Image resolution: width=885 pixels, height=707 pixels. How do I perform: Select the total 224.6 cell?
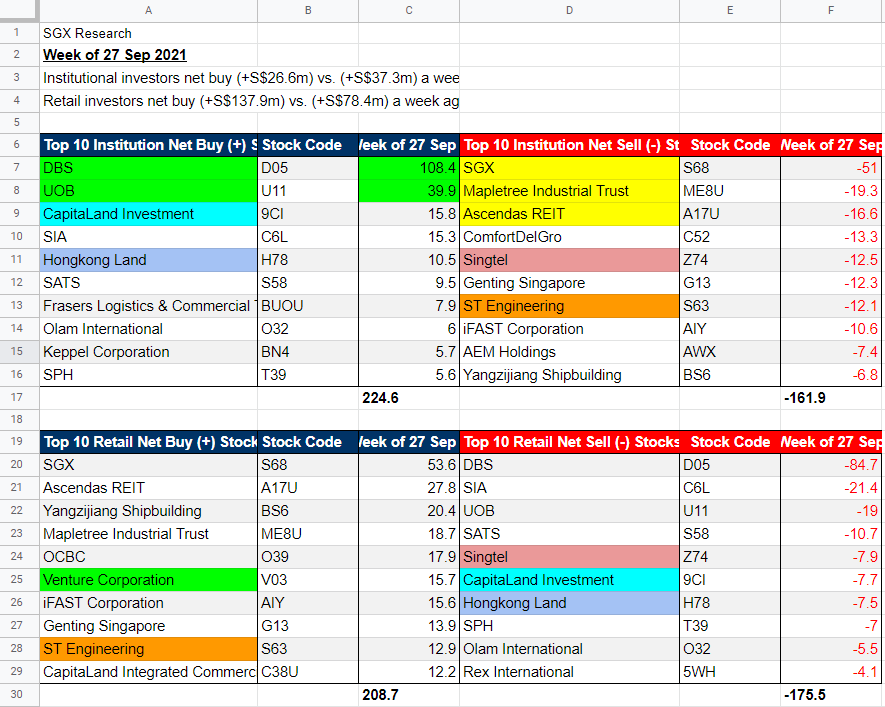[409, 398]
